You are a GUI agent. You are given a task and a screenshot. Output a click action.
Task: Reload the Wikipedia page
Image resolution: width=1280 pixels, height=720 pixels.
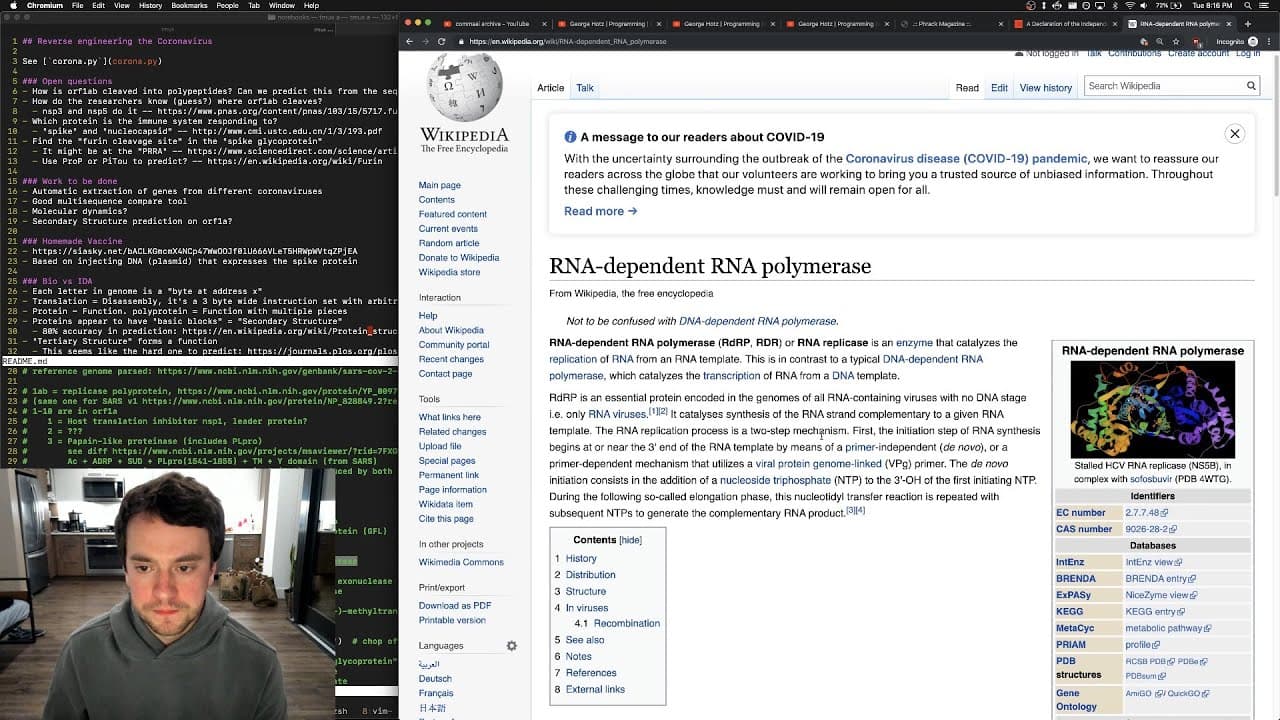pyautogui.click(x=441, y=41)
